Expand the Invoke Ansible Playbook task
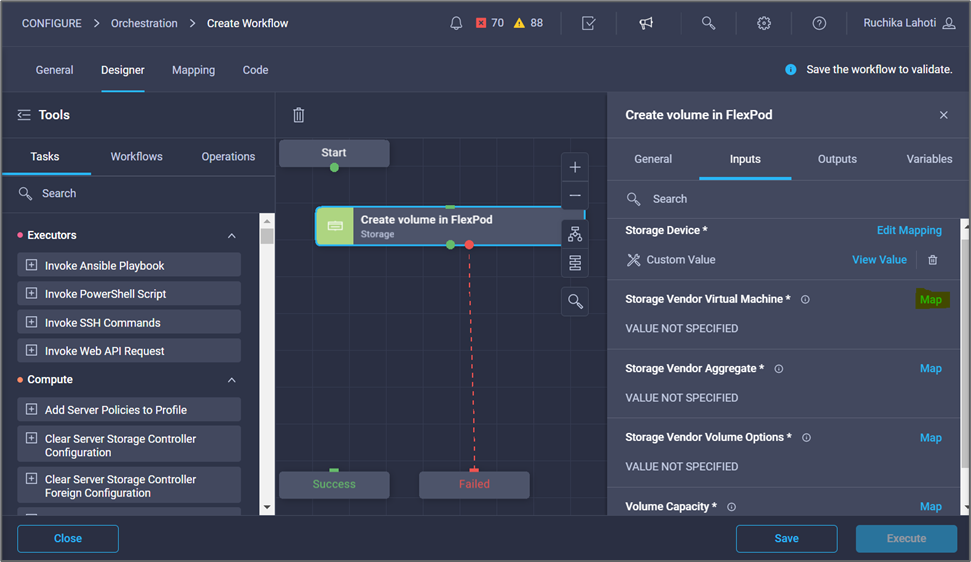 click(31, 266)
